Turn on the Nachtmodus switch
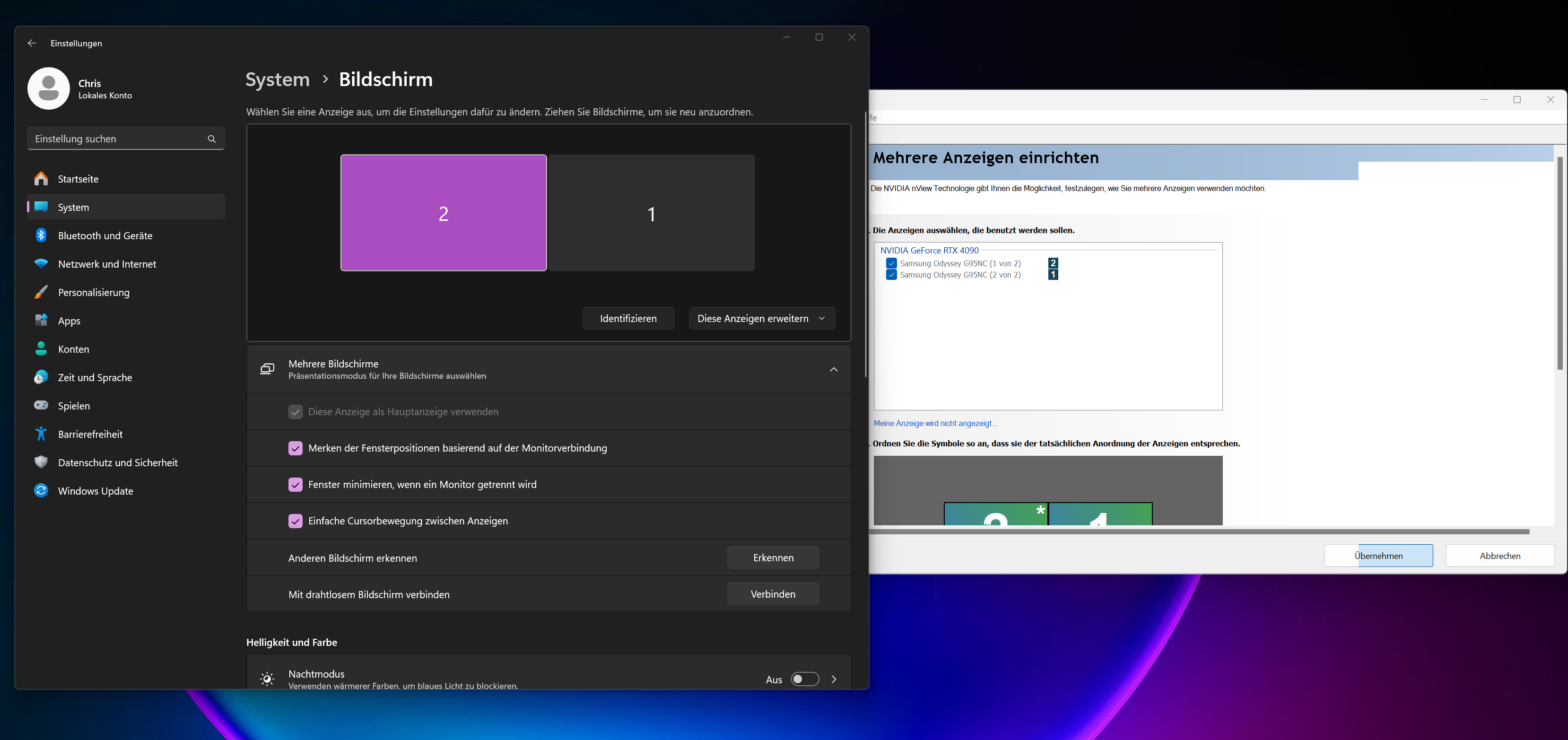The width and height of the screenshot is (1568, 740). click(804, 679)
